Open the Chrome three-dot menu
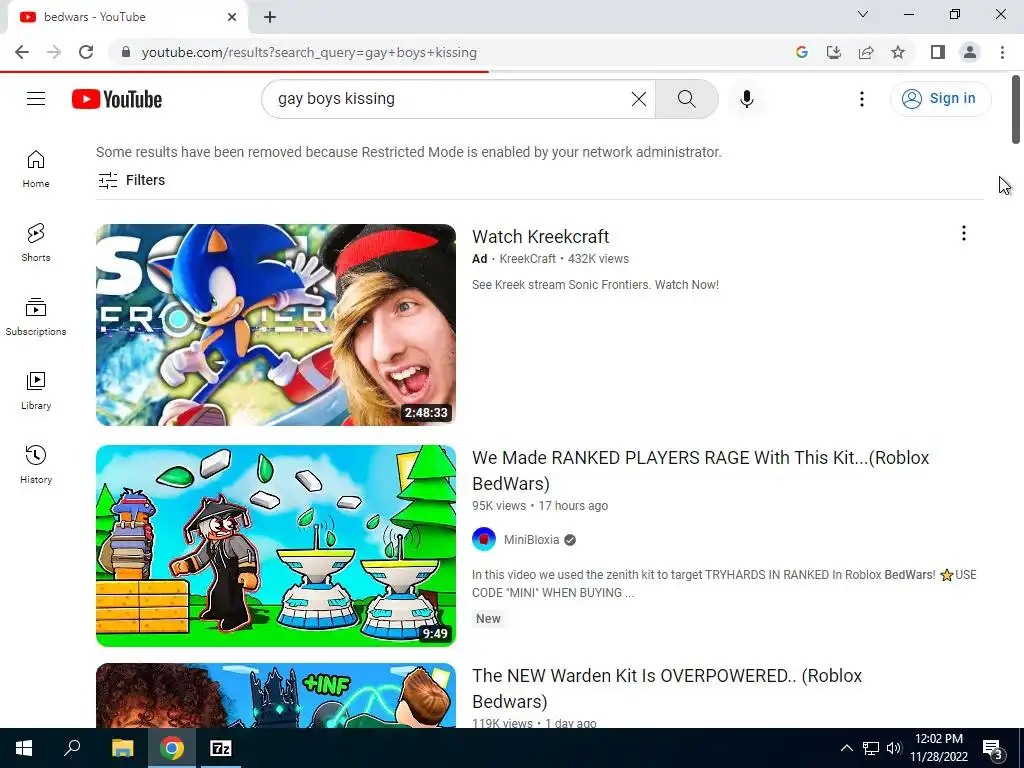The image size is (1024, 768). point(1002,52)
